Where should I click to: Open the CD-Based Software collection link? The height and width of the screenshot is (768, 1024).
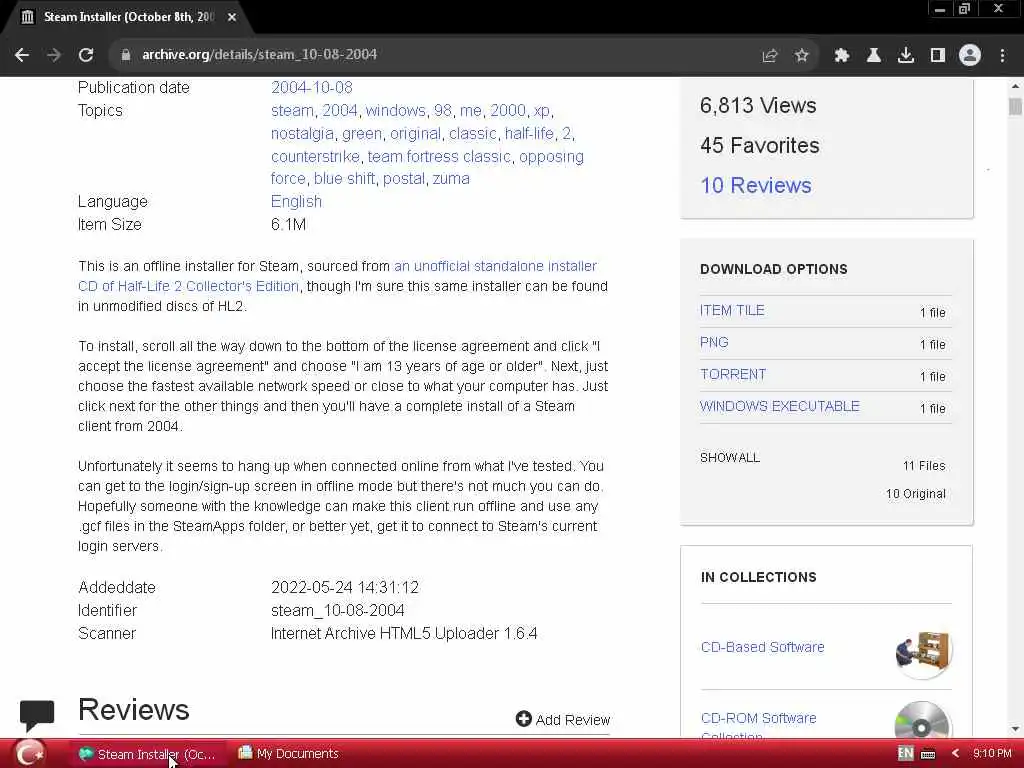tap(762, 647)
